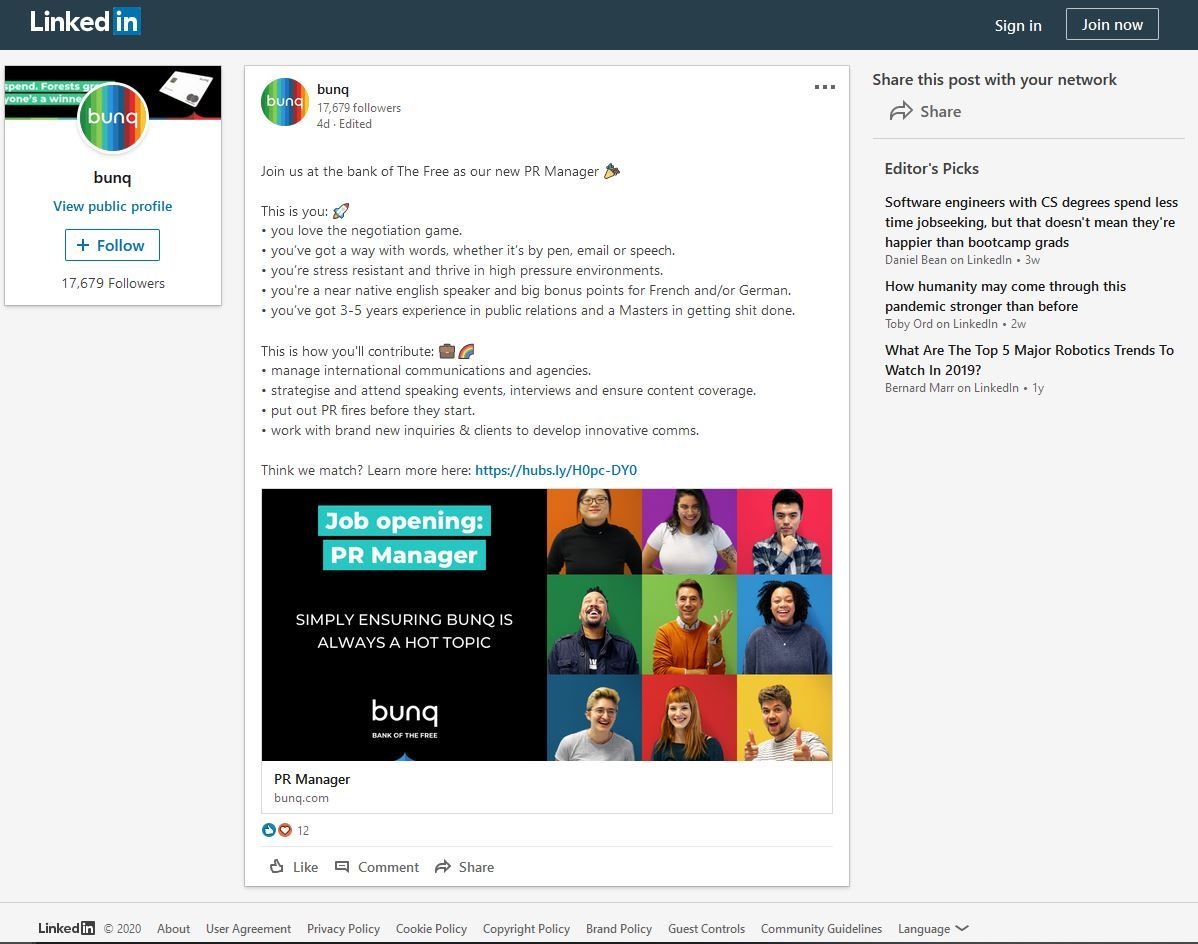Screen dimensions: 1198x944
Task: Open the hubs.ly job link
Action: (555, 470)
